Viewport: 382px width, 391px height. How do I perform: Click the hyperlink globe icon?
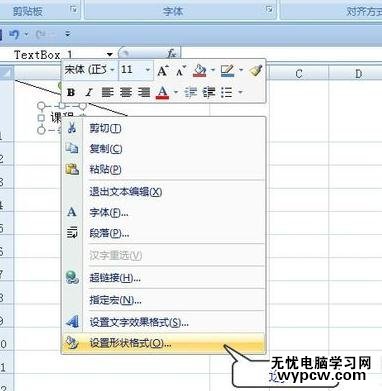(72, 277)
